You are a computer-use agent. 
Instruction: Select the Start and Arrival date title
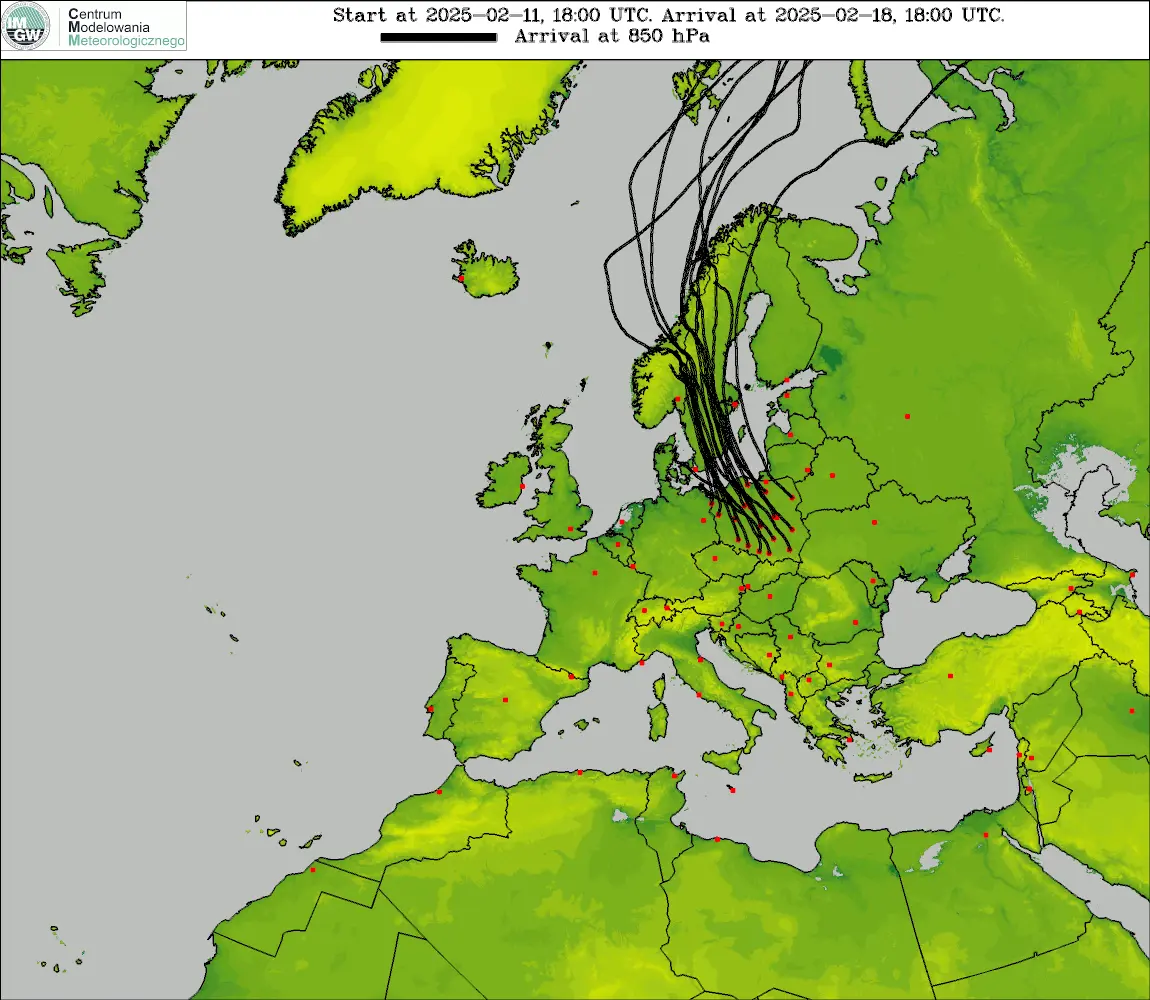668,15
